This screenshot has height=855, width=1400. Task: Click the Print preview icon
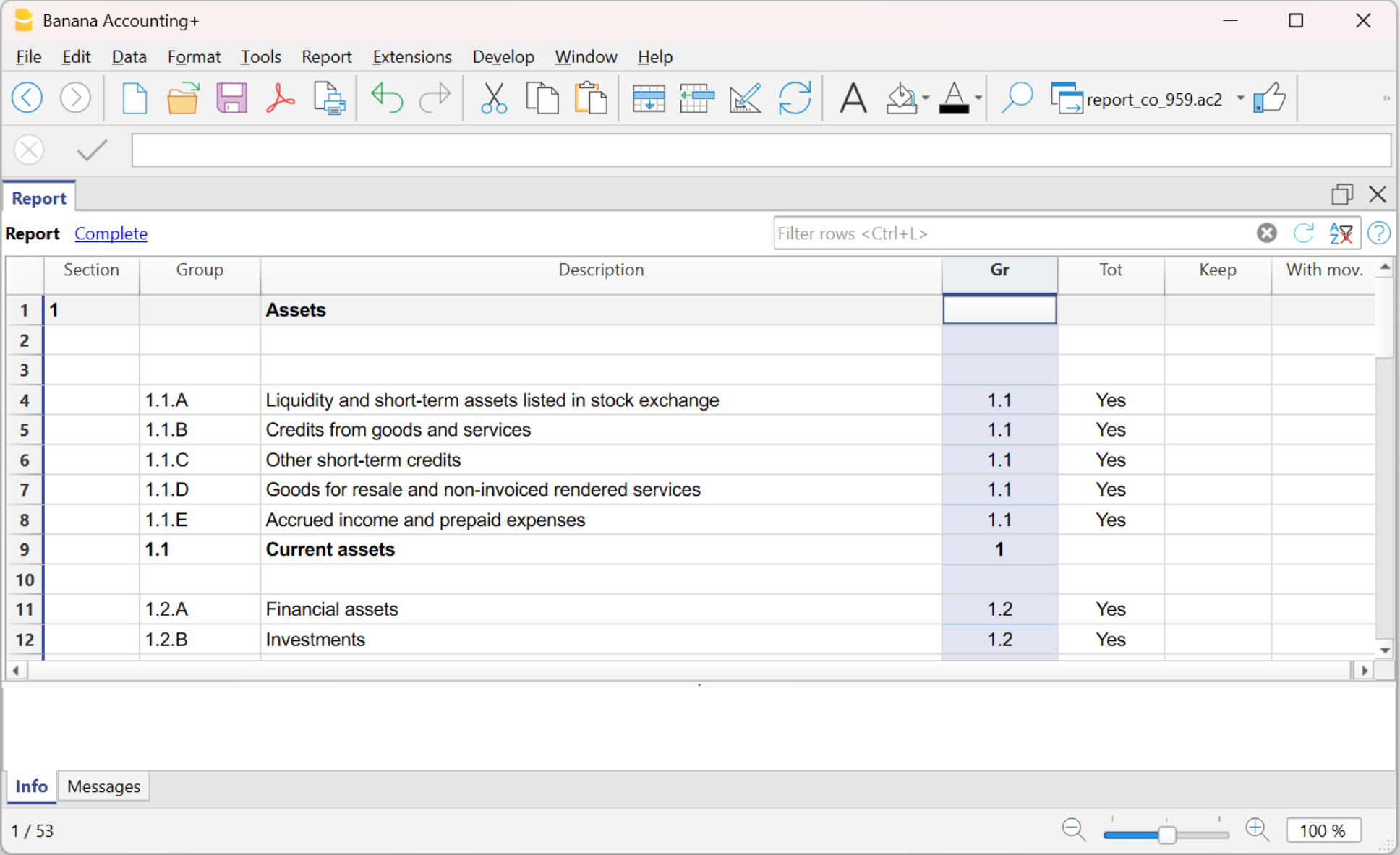coord(329,98)
